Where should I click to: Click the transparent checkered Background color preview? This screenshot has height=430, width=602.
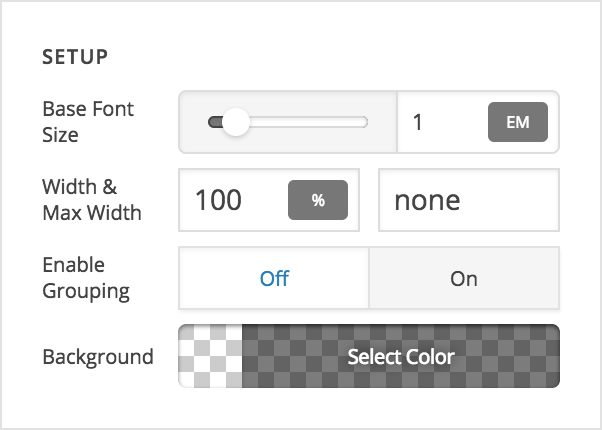pos(210,356)
